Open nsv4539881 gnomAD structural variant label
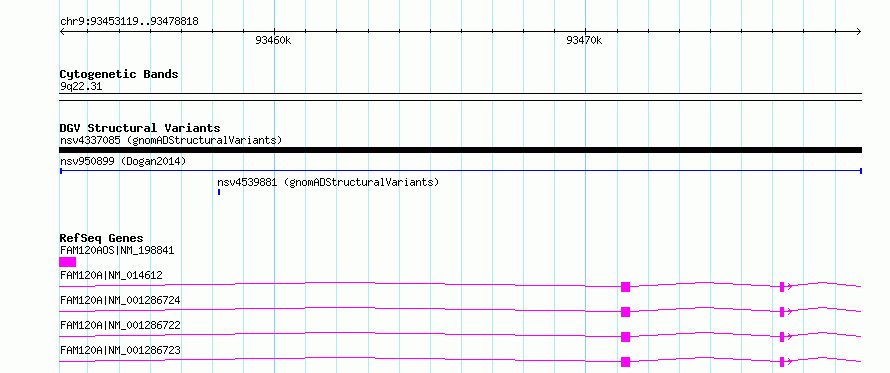Screen dimensions: 890x373 coord(328,182)
